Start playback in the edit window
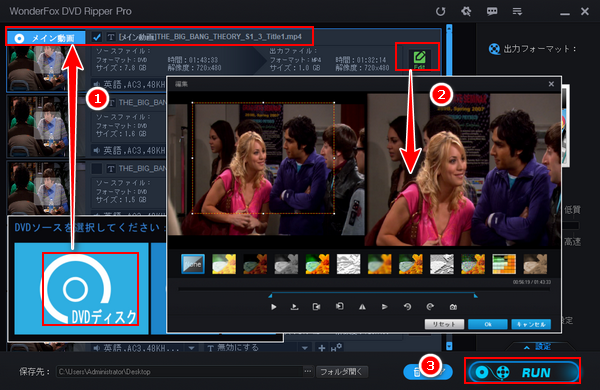The height and width of the screenshot is (390, 600). pyautogui.click(x=273, y=307)
